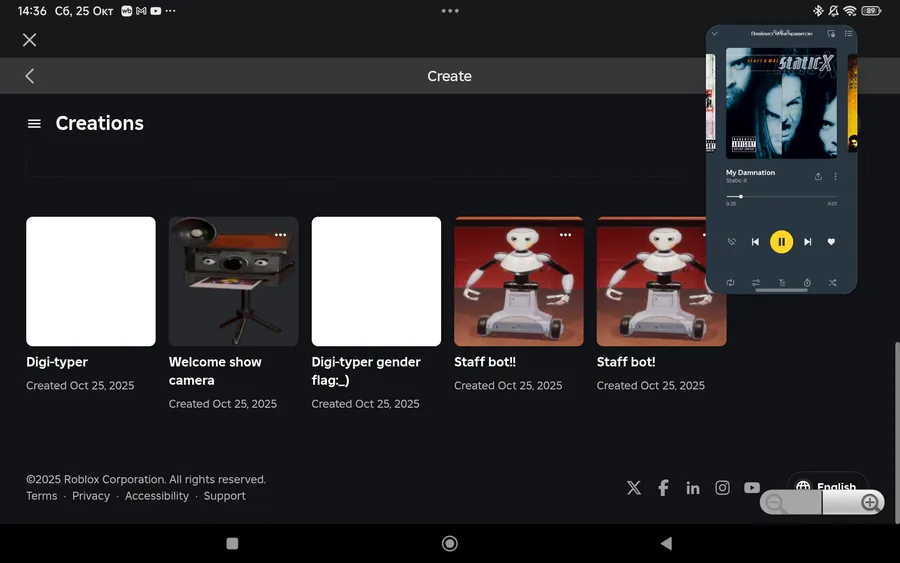This screenshot has width=900, height=563.
Task: Go back using the Create header arrow
Action: coord(30,76)
